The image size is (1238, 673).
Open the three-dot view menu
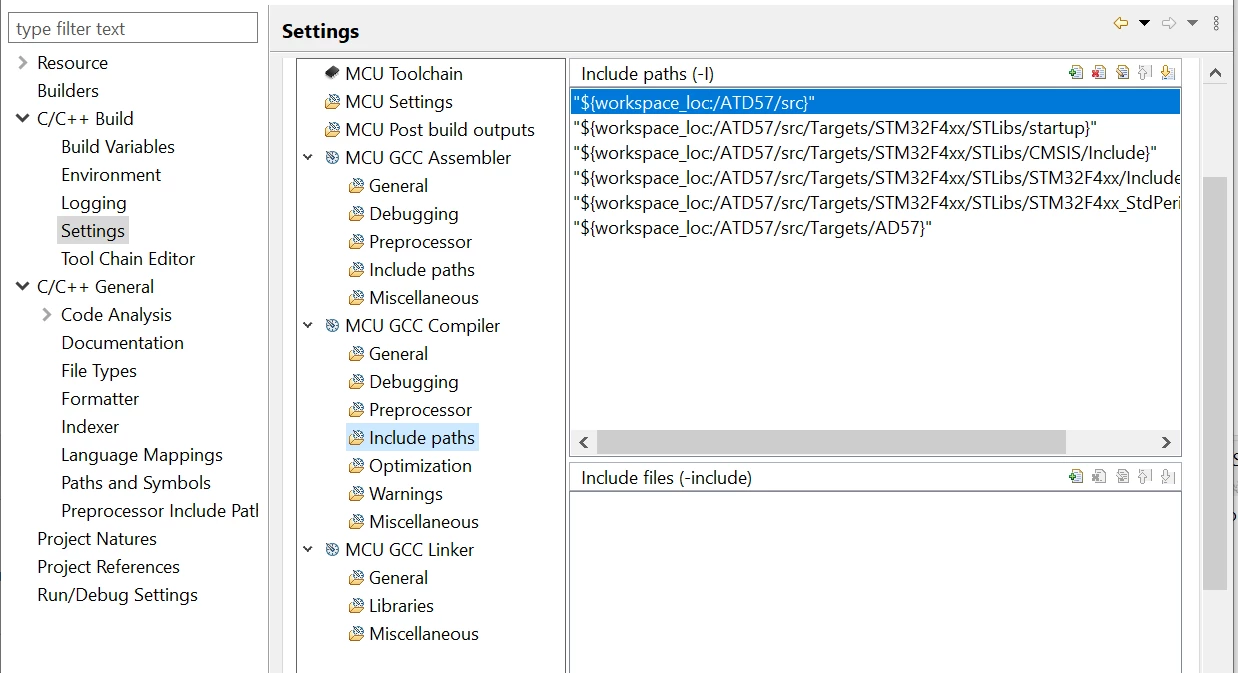1216,23
